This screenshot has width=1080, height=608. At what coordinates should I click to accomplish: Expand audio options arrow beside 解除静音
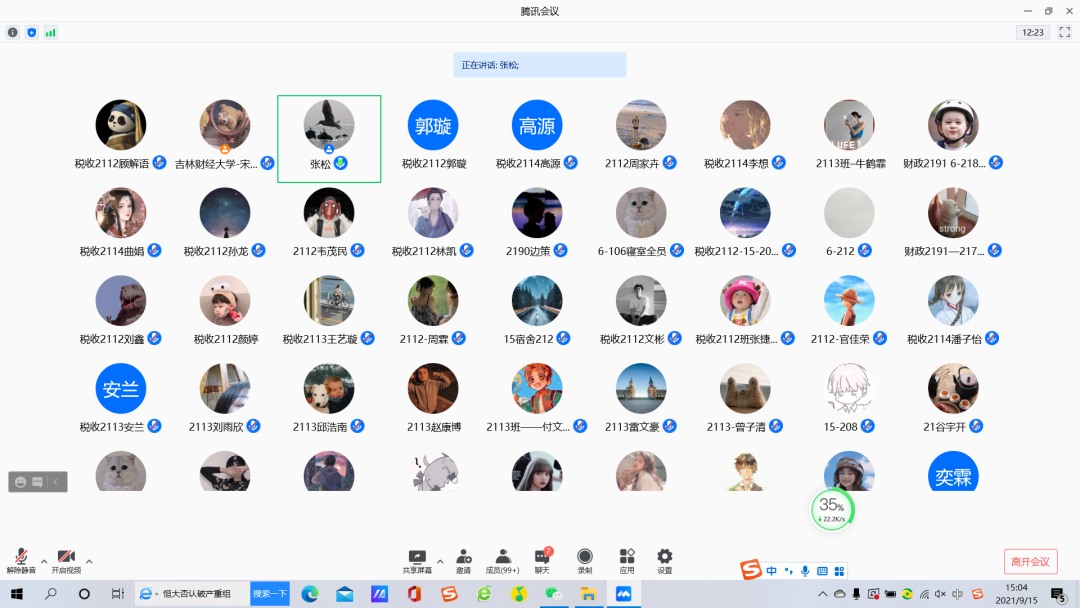pos(43,561)
